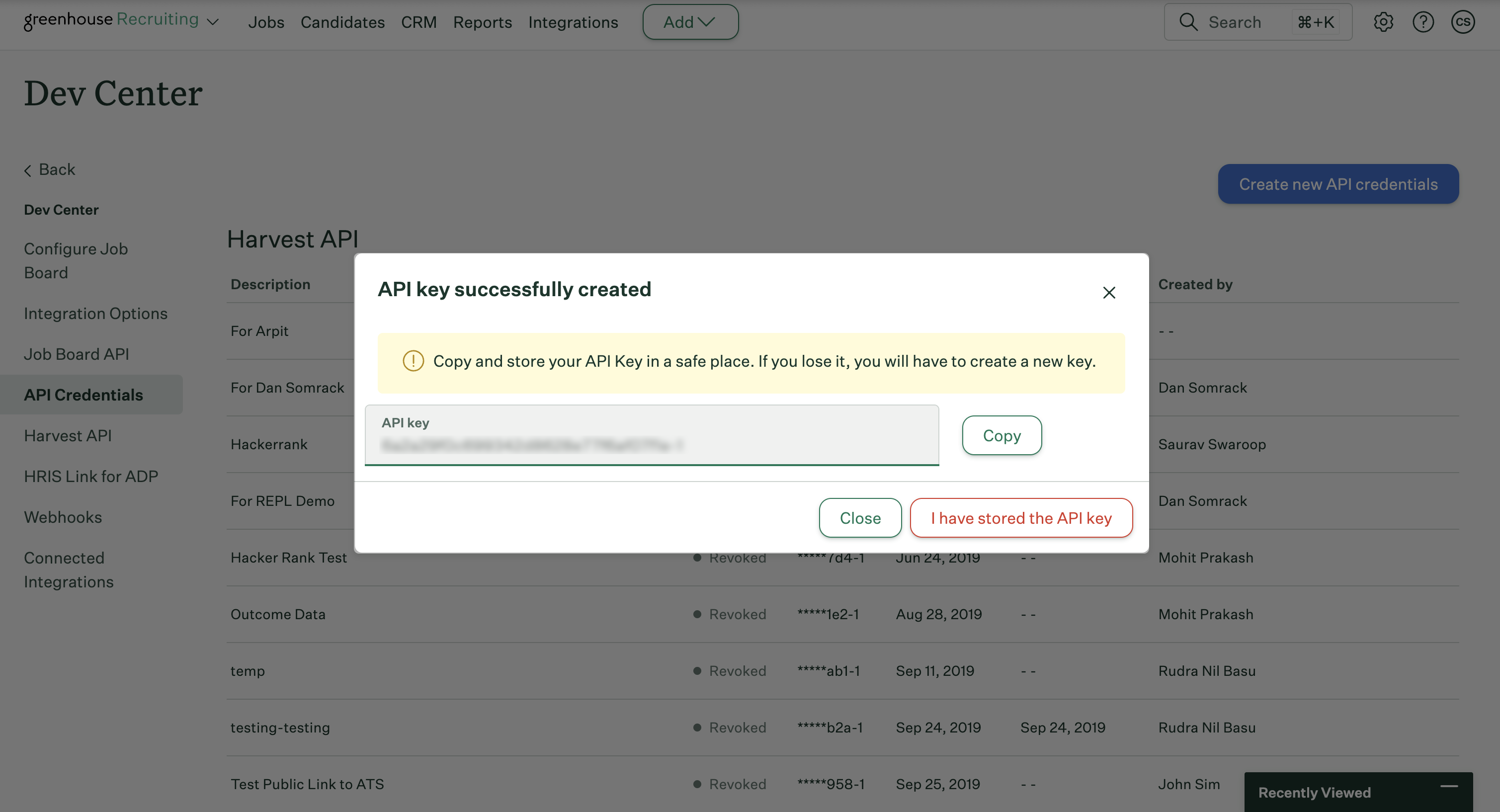The image size is (1500, 812).
Task: Click the greenhouse Recruiting logo
Action: (111, 20)
